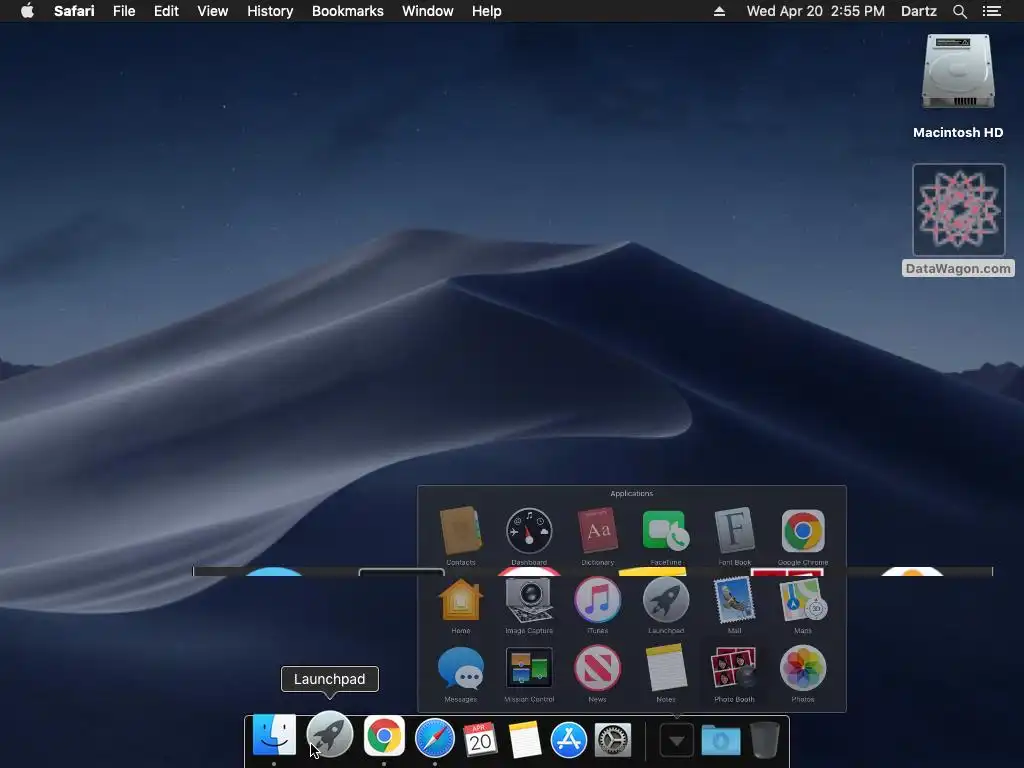Launch the App Store from the Dock
1024x768 pixels.
[569, 740]
